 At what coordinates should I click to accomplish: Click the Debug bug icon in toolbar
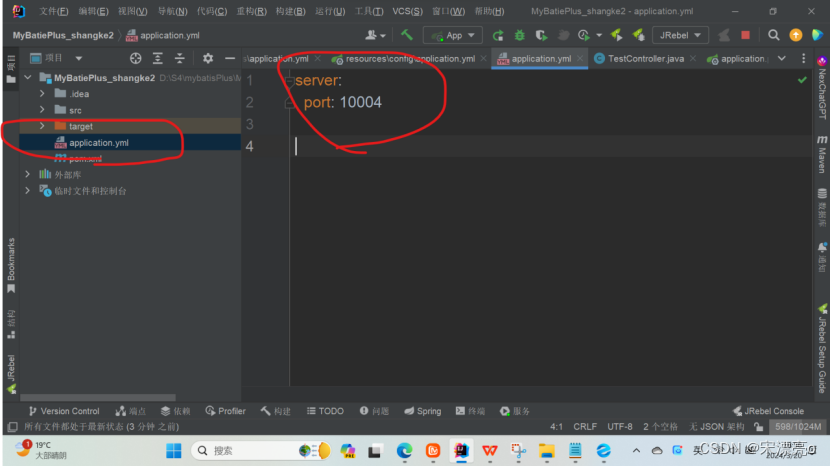click(x=520, y=35)
